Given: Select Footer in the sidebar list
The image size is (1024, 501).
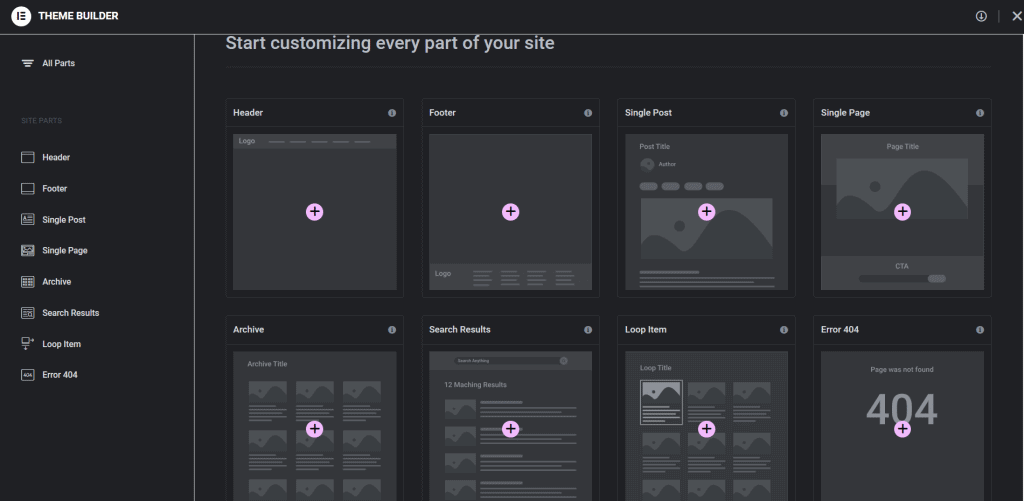Looking at the screenshot, I should [54, 188].
